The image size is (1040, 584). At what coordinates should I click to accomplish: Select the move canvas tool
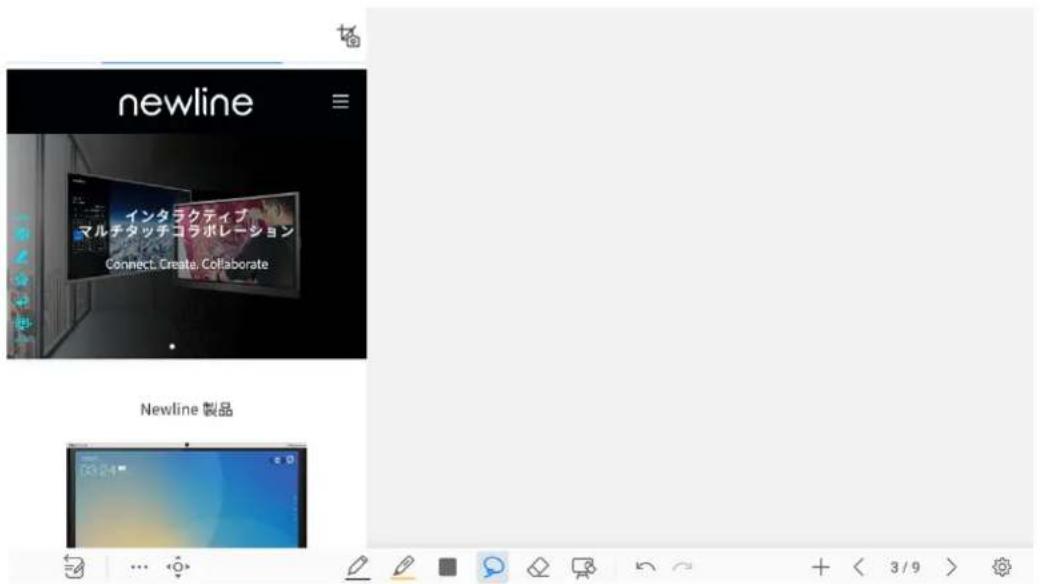(178, 567)
